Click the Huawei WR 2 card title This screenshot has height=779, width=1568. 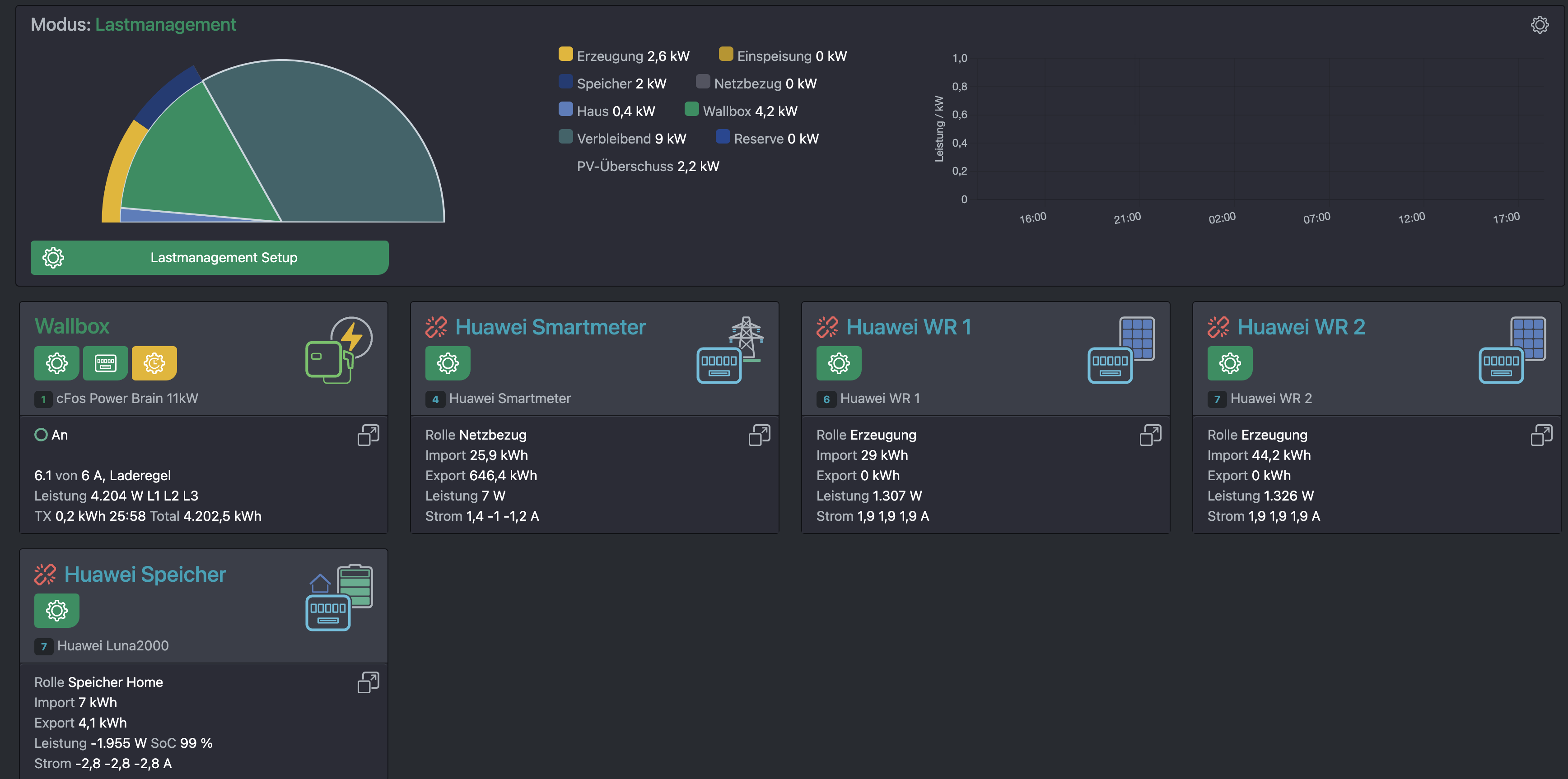(x=1302, y=327)
